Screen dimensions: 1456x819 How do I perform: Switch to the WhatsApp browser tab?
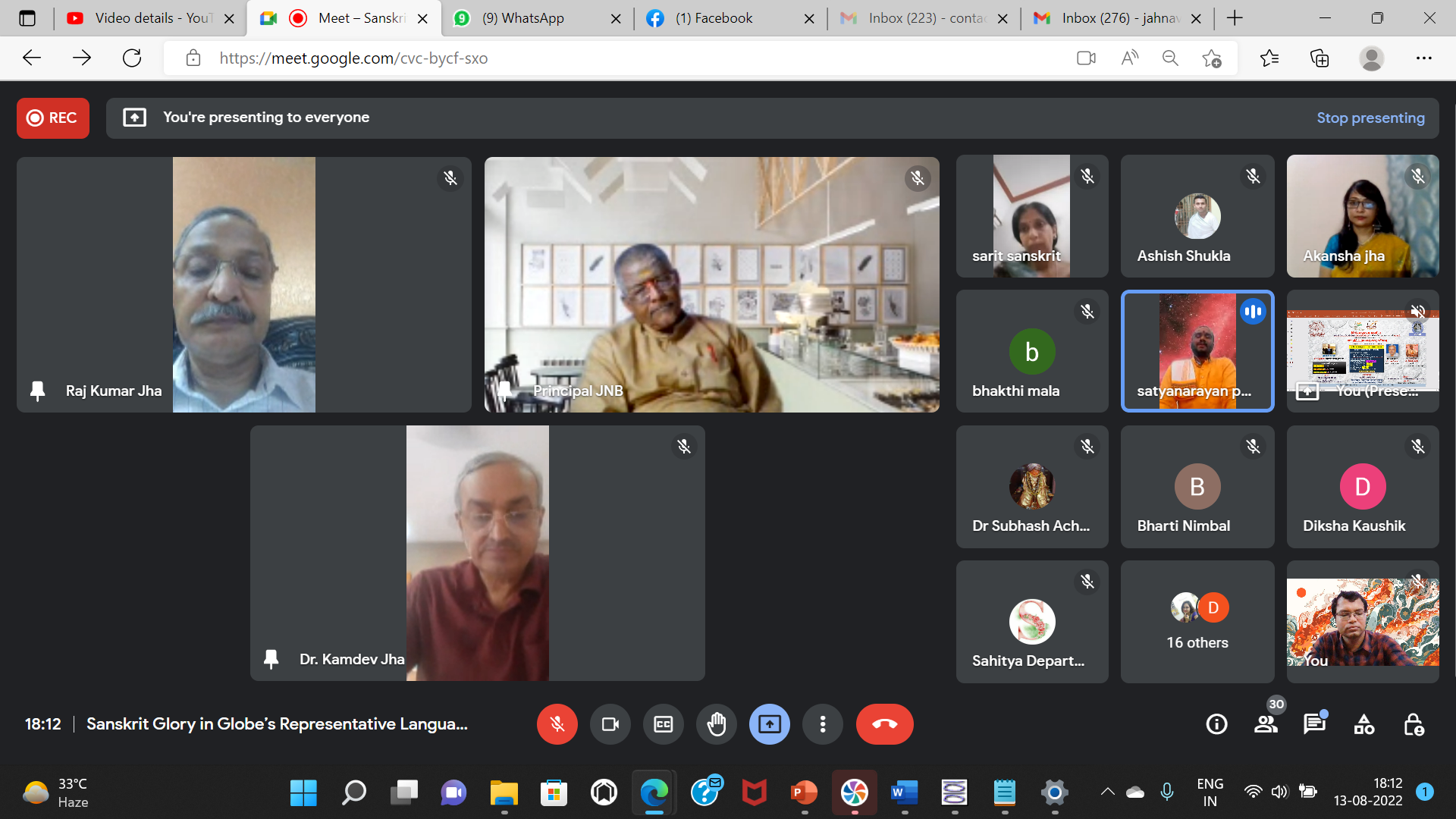(523, 18)
